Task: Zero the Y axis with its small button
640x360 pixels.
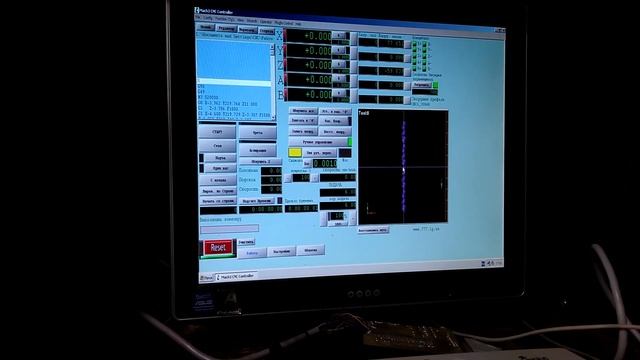Action: click(340, 50)
